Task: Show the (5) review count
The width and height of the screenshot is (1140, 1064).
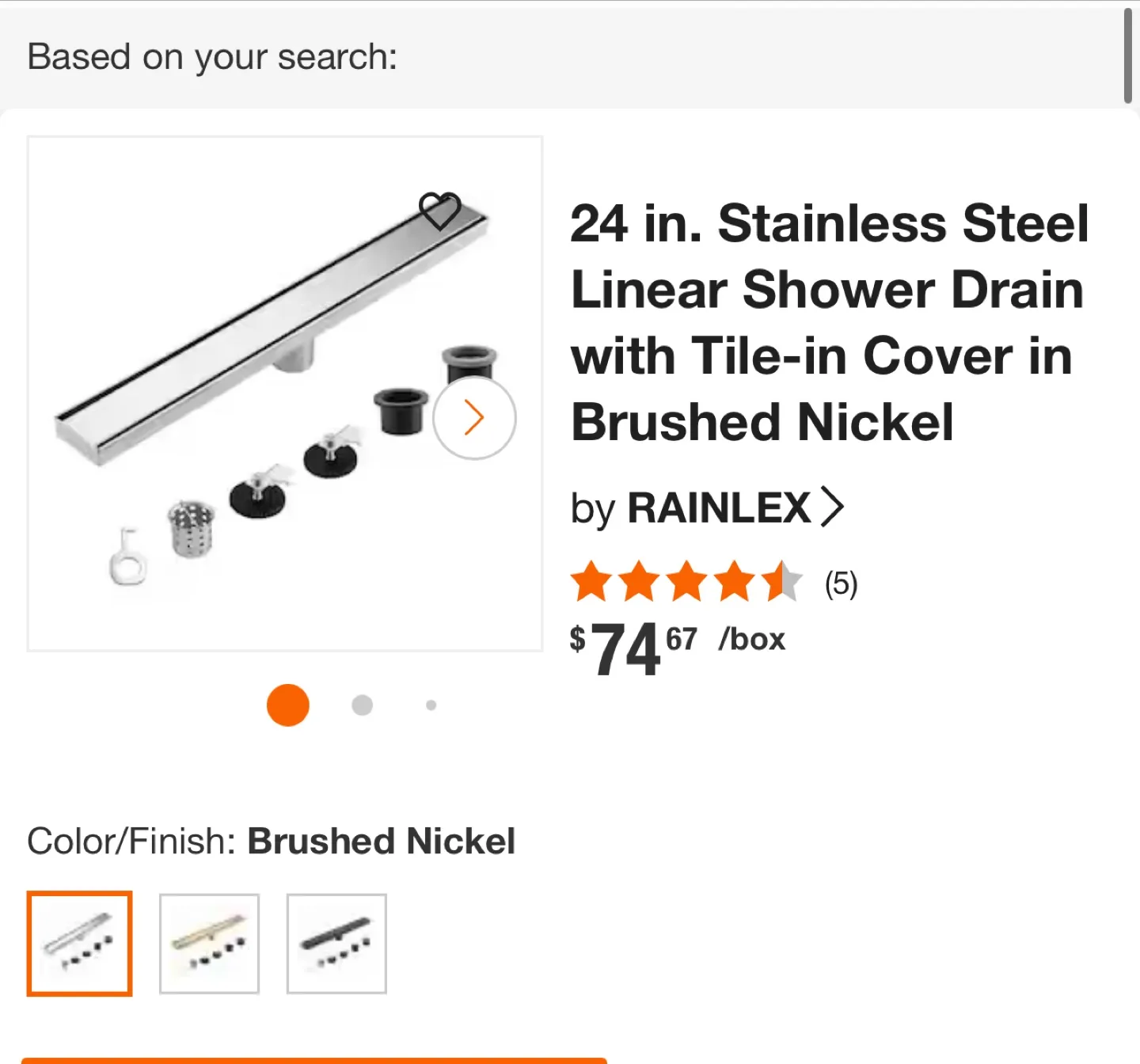Action: pyautogui.click(x=841, y=583)
